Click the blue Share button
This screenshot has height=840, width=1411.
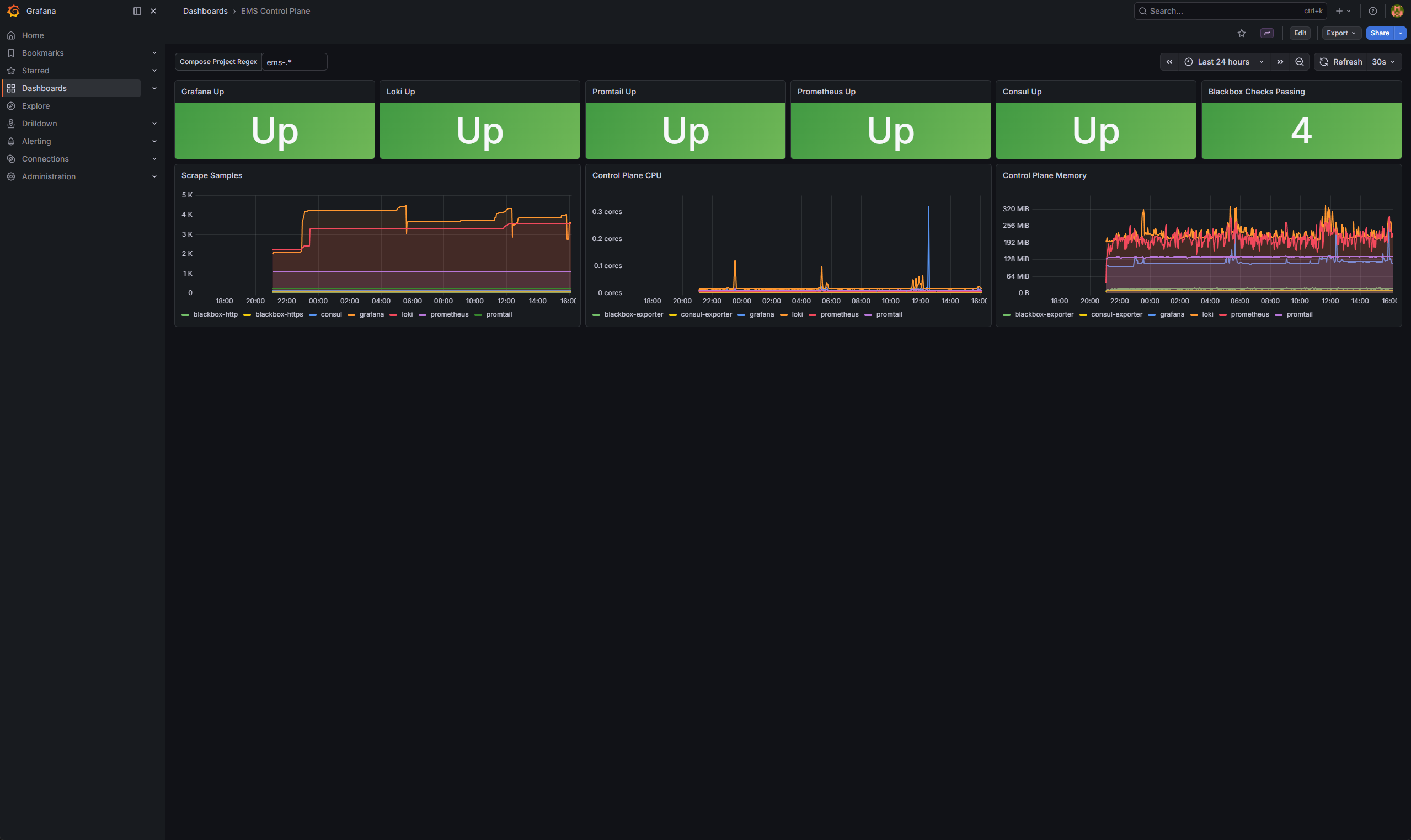(x=1380, y=33)
